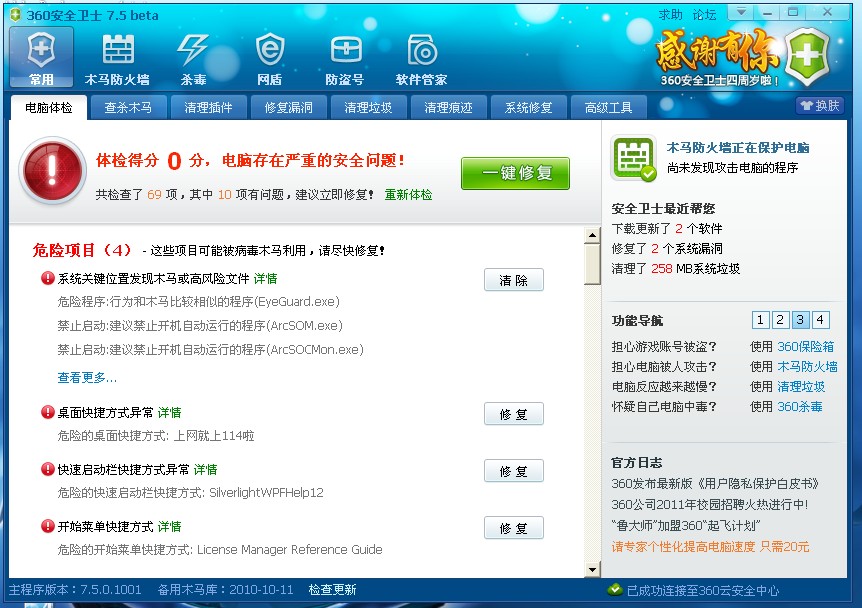Click warning icon beside 快速启动栏快捷方式异常
862x608 pixels.
point(48,469)
